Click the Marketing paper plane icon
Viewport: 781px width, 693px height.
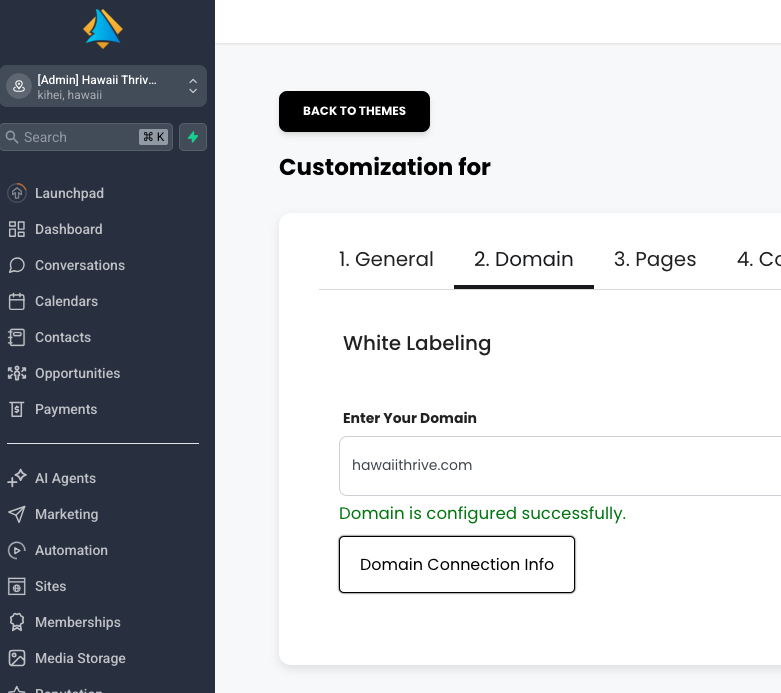pos(17,514)
